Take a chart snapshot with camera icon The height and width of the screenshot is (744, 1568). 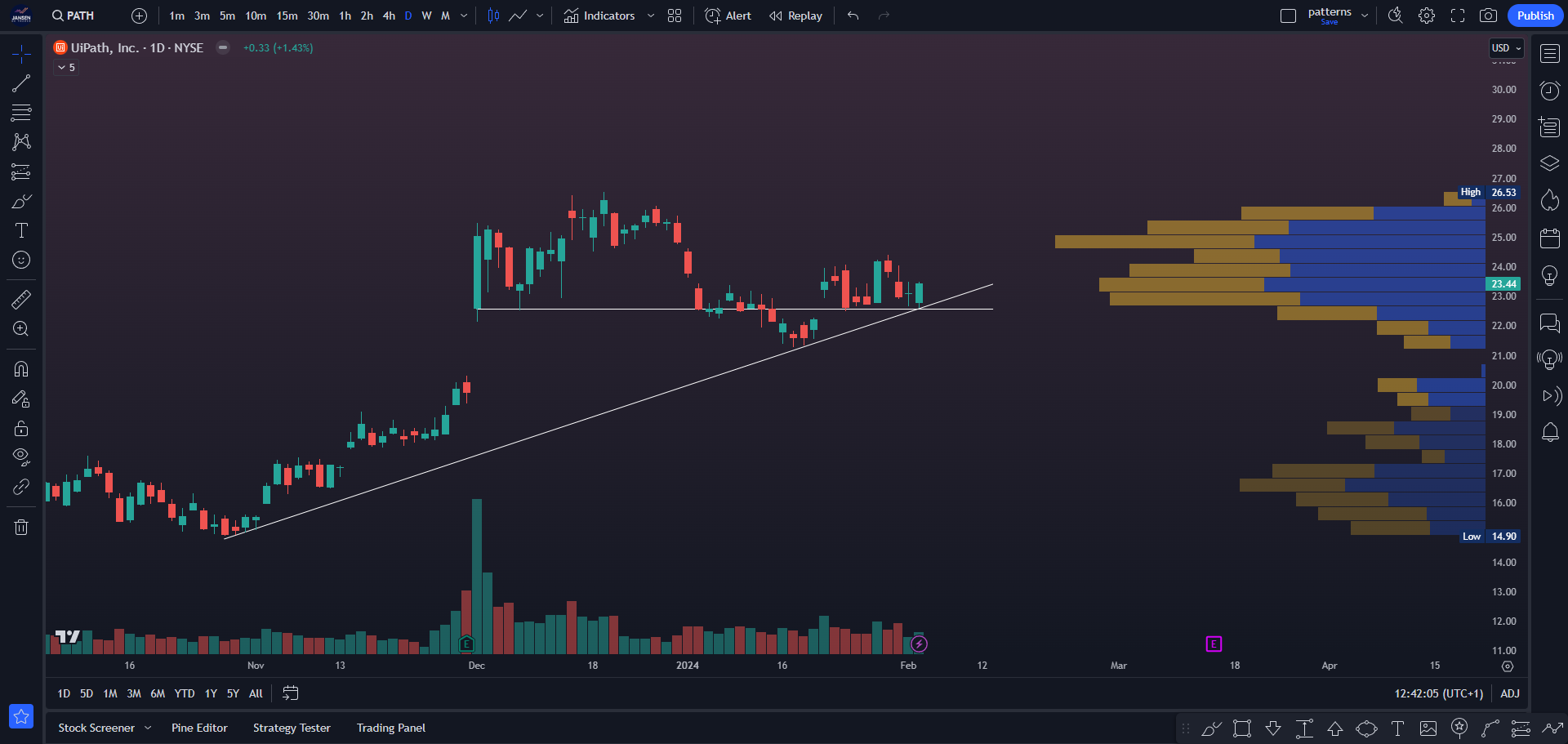(x=1489, y=16)
